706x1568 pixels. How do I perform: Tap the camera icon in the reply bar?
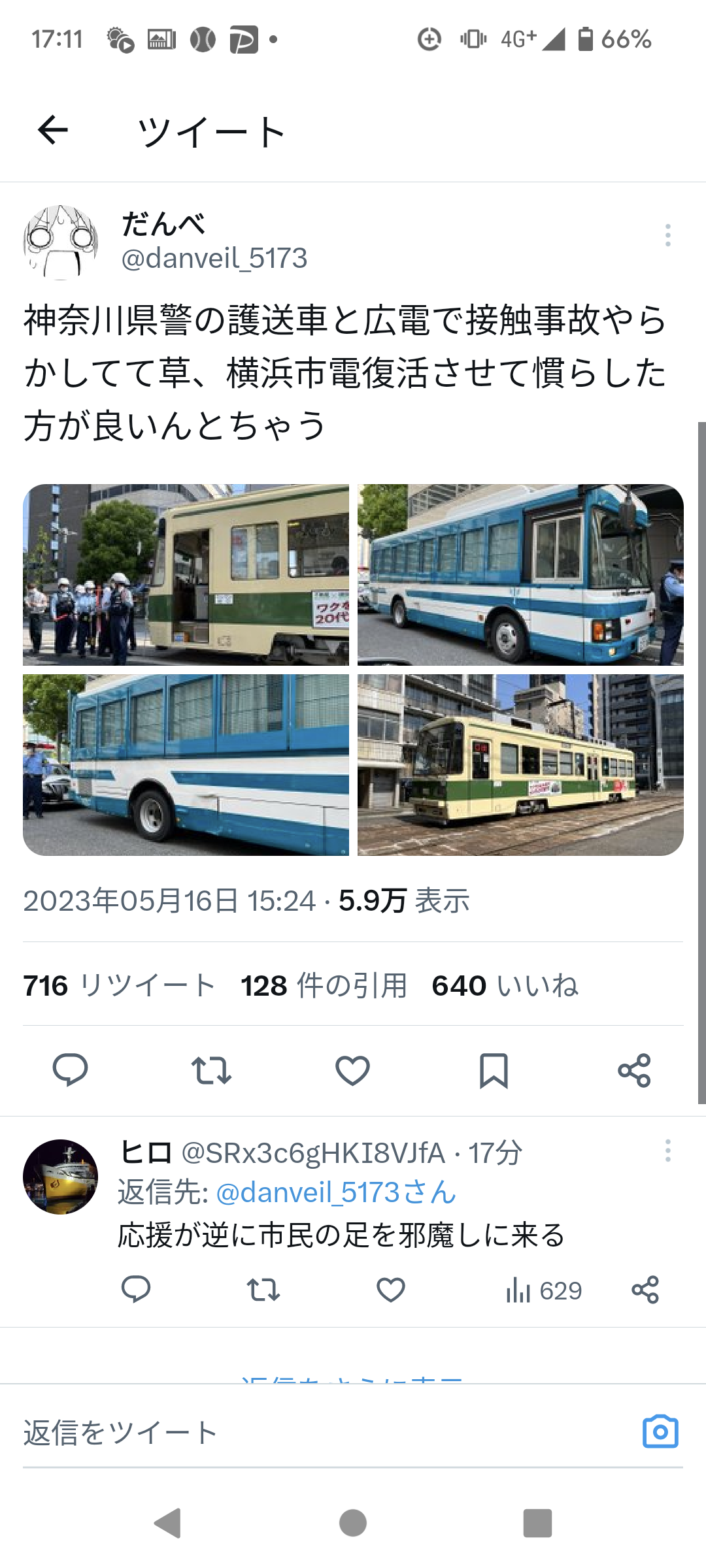click(660, 1432)
